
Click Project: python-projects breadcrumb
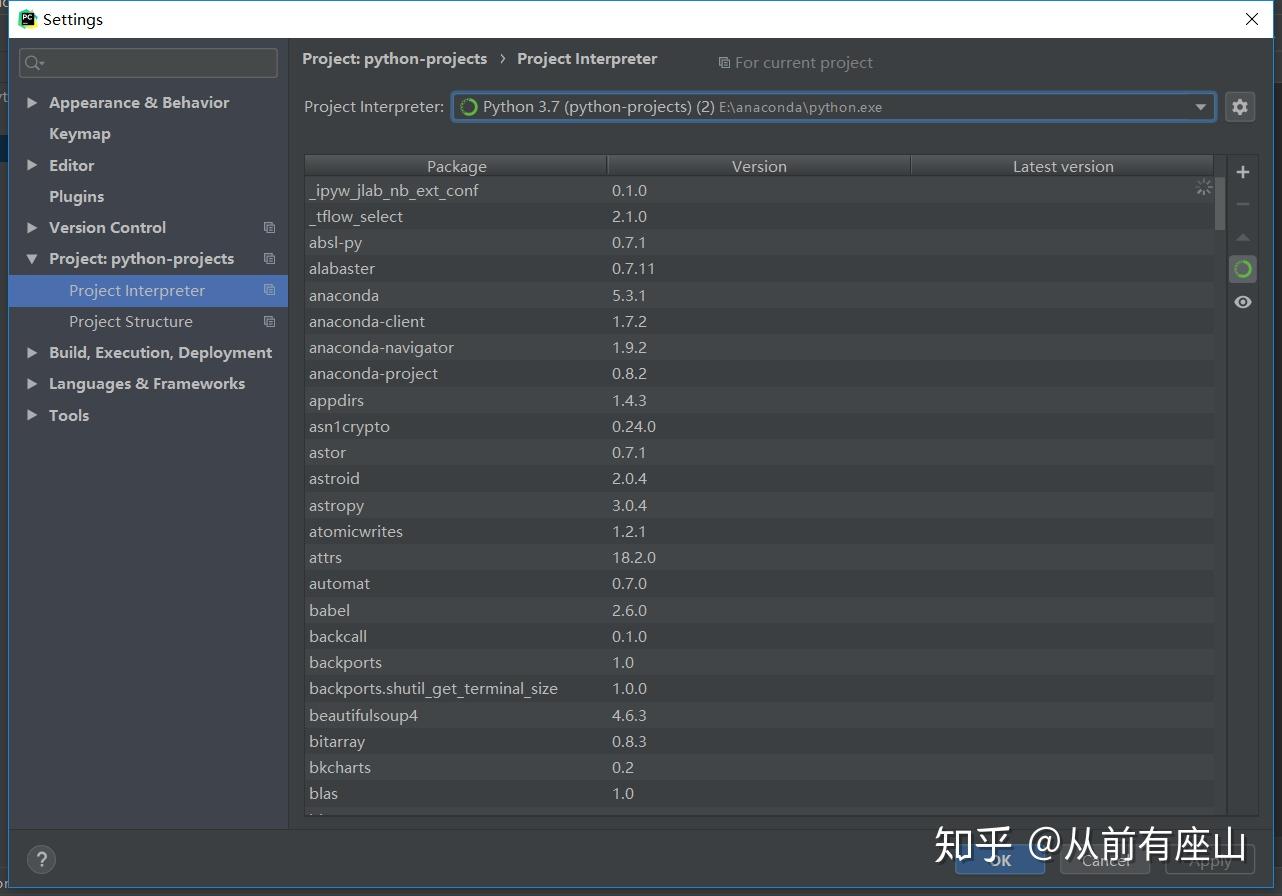tap(395, 59)
